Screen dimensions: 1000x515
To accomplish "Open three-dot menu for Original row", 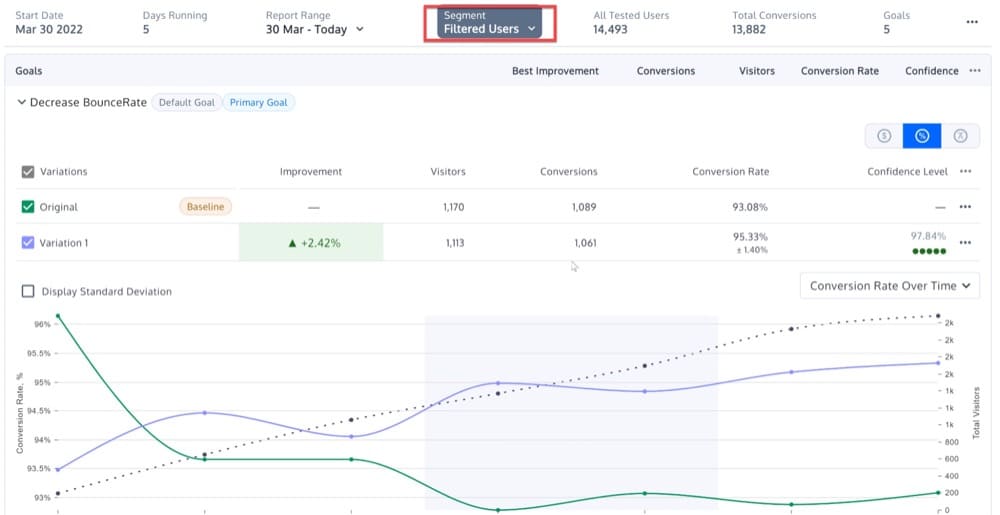I will point(965,207).
